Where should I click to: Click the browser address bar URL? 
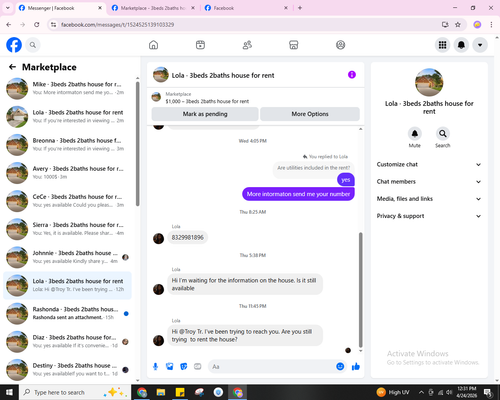(117, 25)
